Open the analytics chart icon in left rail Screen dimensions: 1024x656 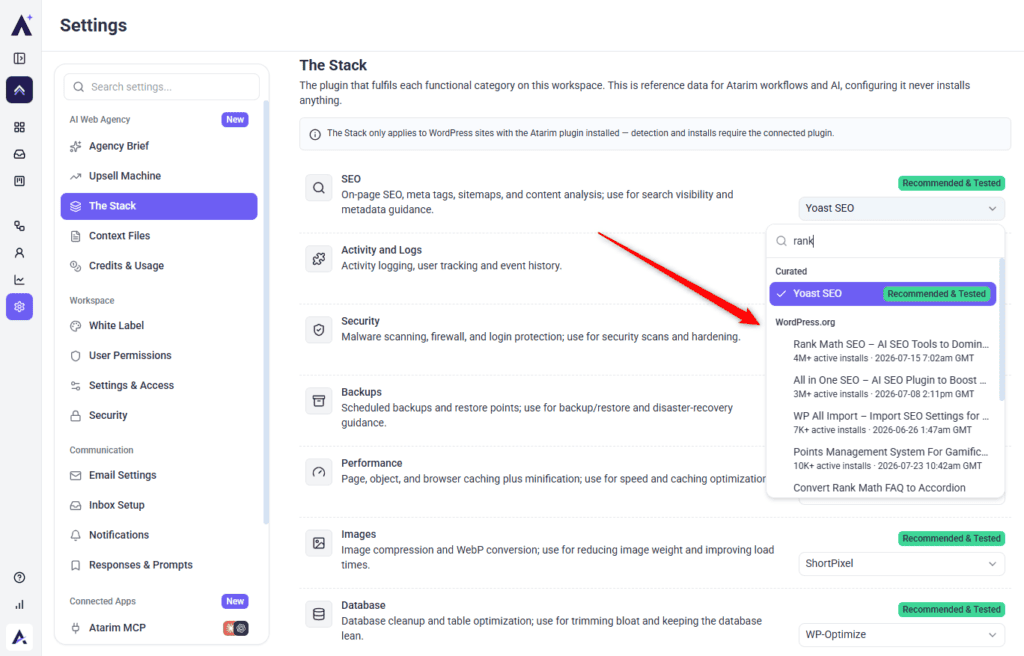(20, 280)
